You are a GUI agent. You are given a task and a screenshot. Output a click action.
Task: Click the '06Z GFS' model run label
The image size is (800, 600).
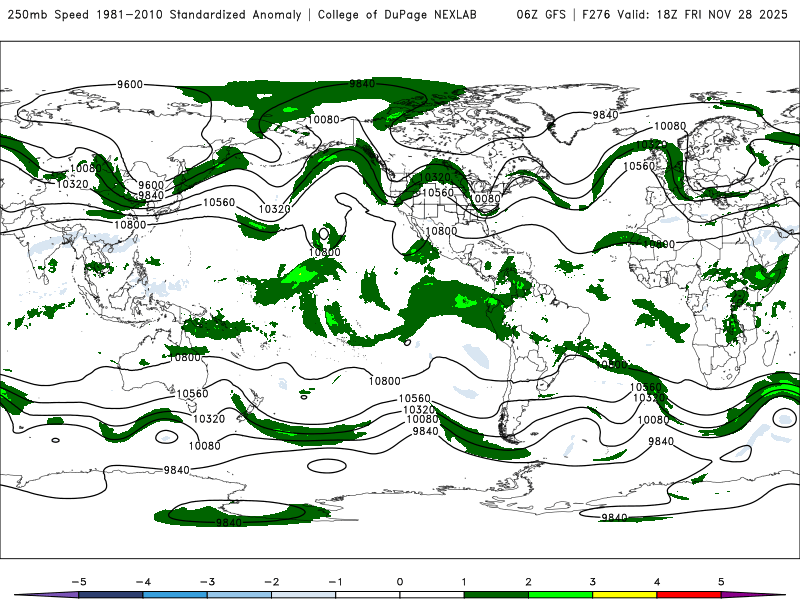541,14
